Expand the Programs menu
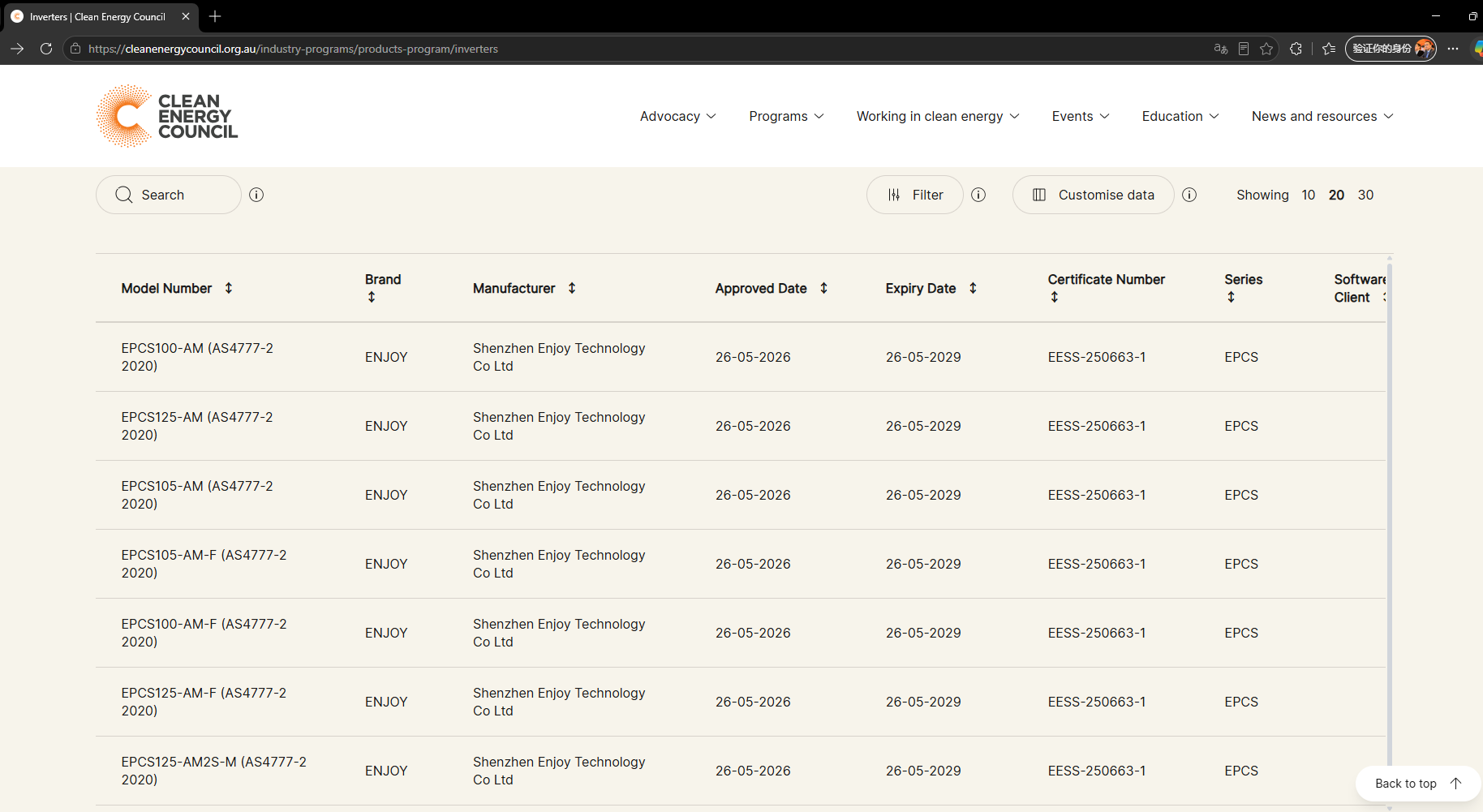 pyautogui.click(x=787, y=116)
